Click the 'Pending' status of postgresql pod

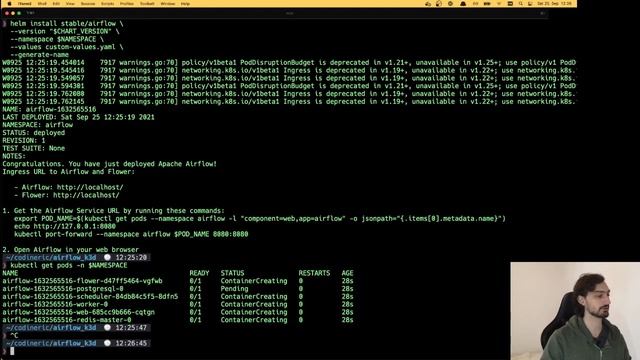[234, 289]
